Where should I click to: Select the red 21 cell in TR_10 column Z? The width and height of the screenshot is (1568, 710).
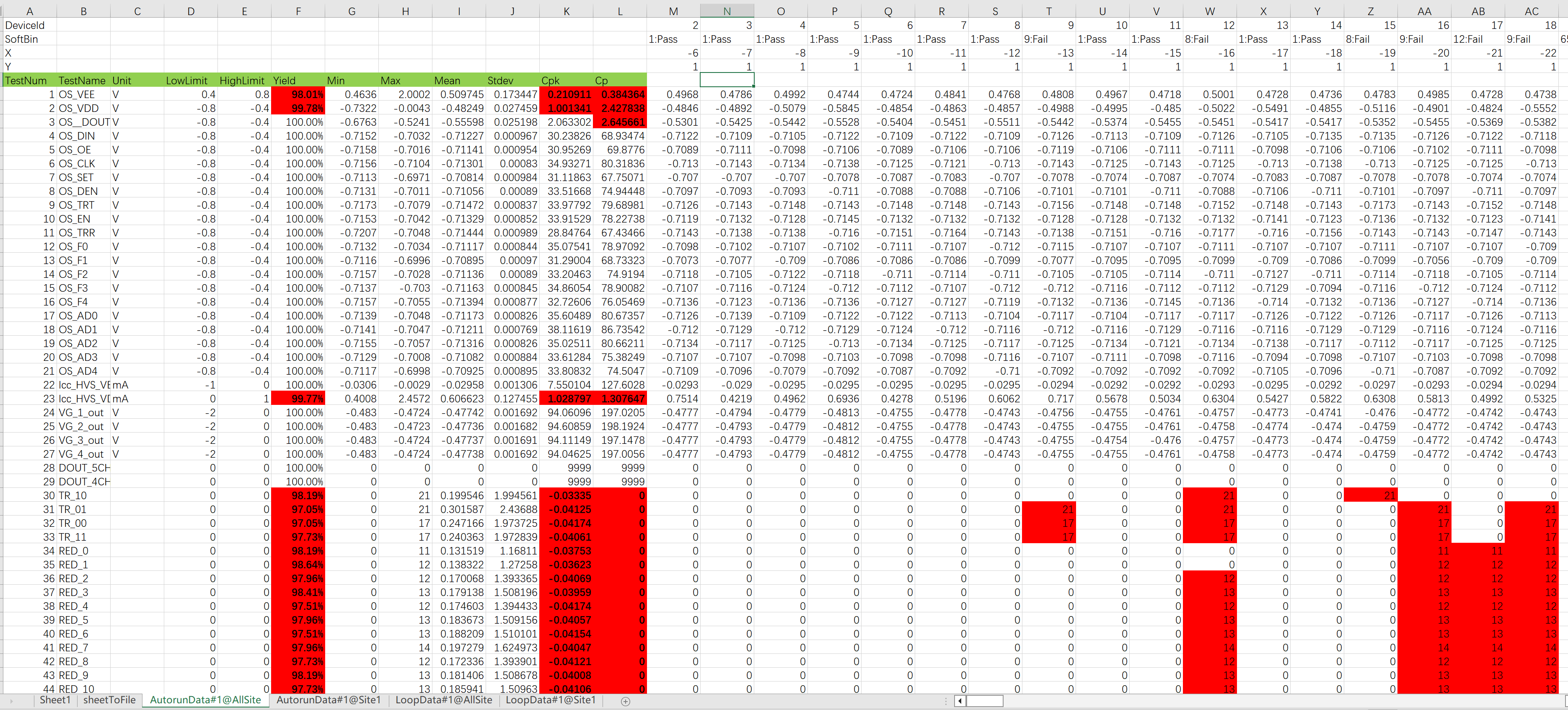tap(1371, 496)
